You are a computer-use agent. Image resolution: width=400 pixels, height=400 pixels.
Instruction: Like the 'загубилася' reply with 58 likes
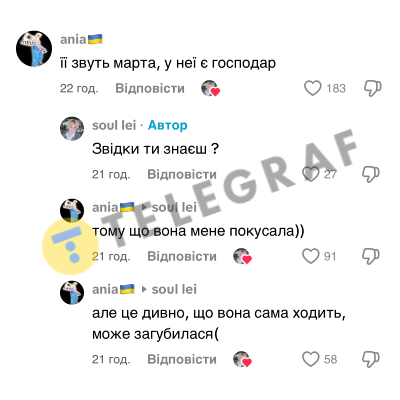310,359
